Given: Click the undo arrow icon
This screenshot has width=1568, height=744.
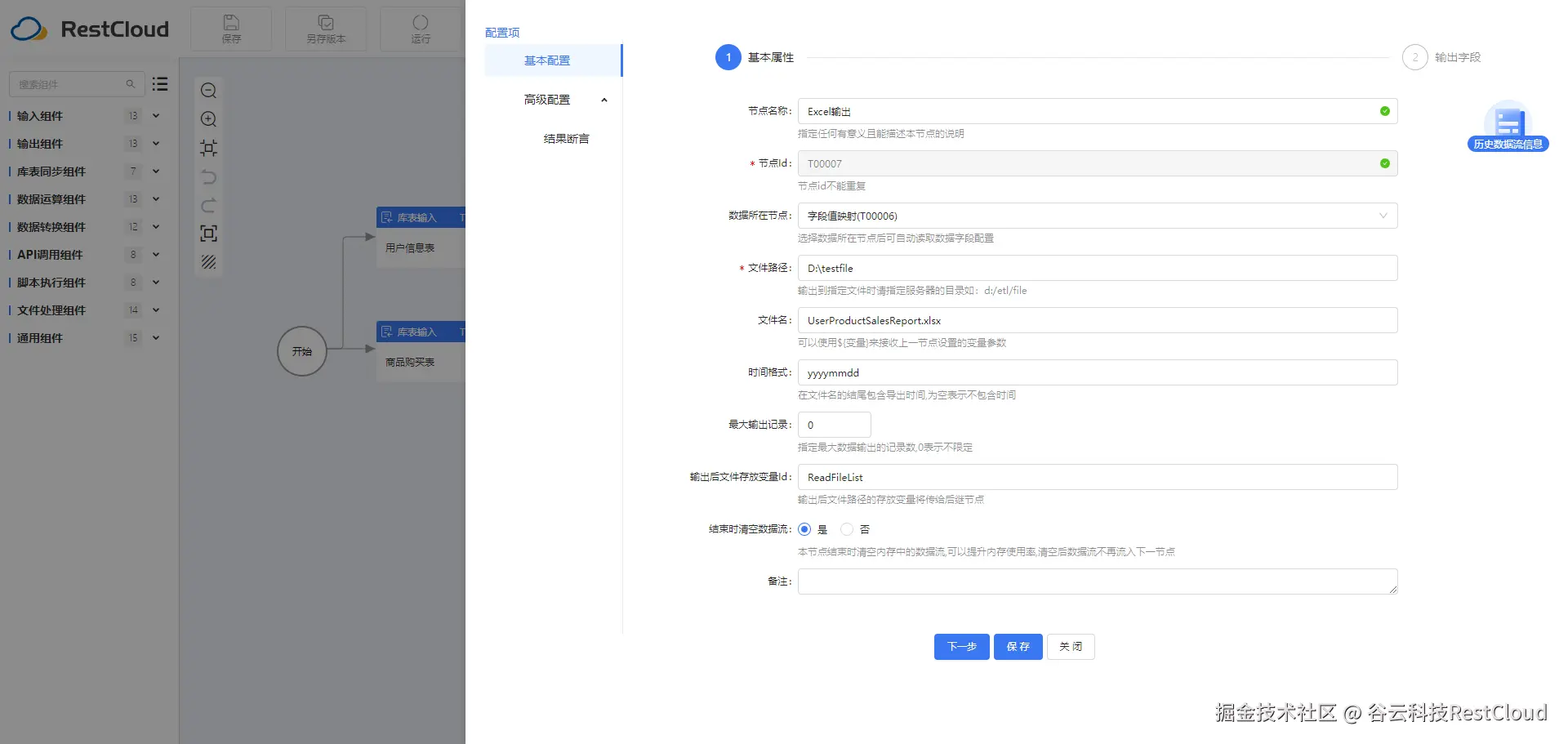Looking at the screenshot, I should pyautogui.click(x=209, y=176).
